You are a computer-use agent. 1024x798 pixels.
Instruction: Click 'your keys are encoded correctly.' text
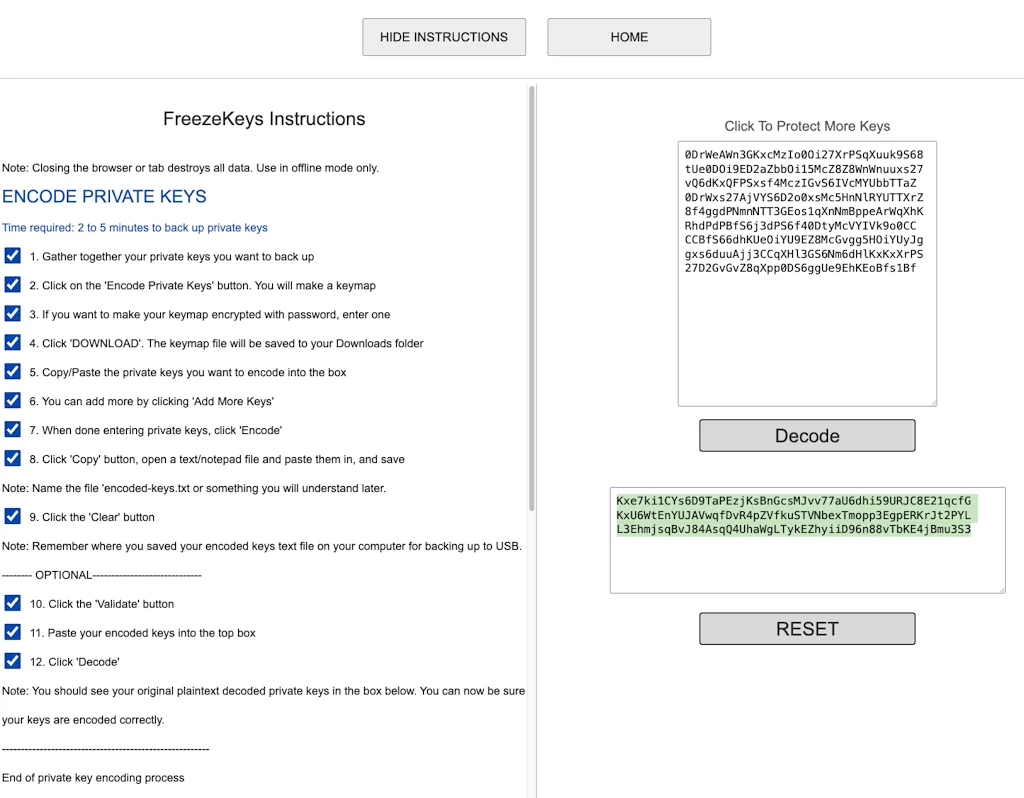[83, 720]
